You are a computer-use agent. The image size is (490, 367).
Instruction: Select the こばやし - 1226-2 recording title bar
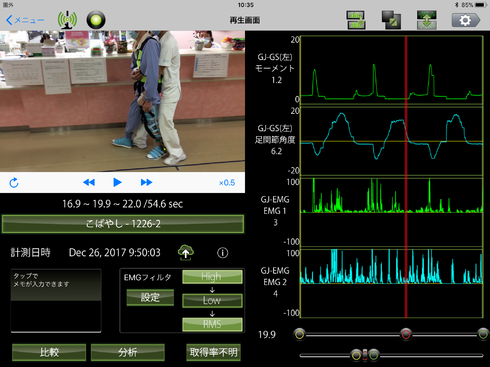[x=123, y=224]
